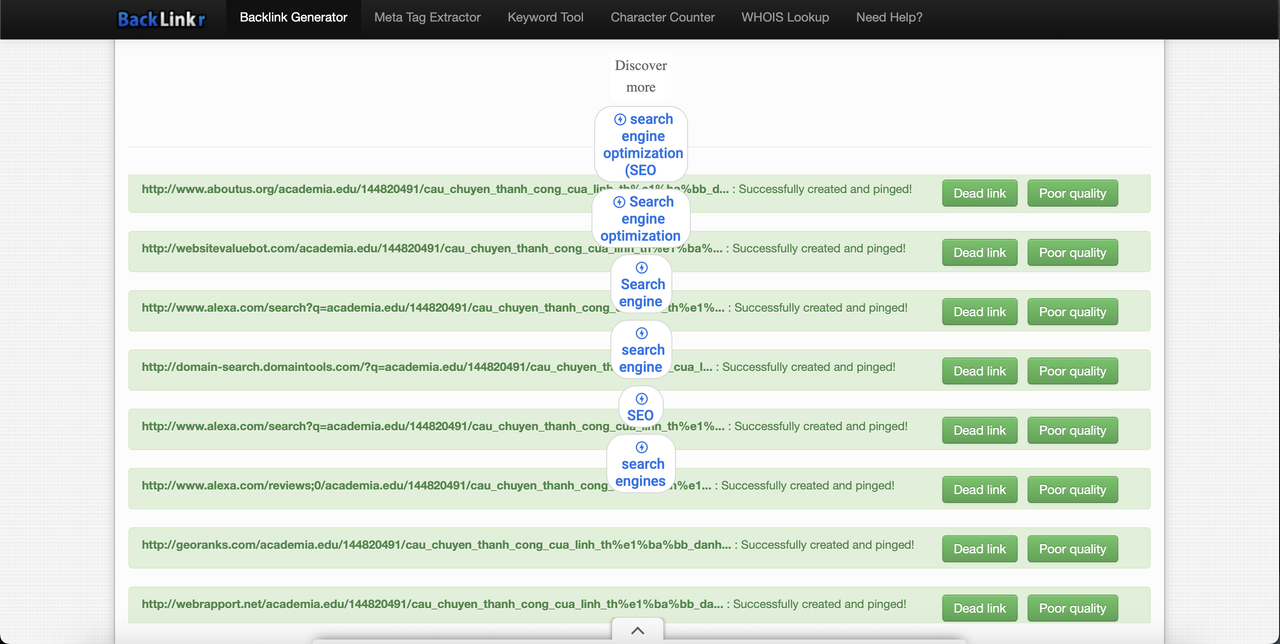Go to the Character Counter tab
The image size is (1280, 644).
click(663, 17)
